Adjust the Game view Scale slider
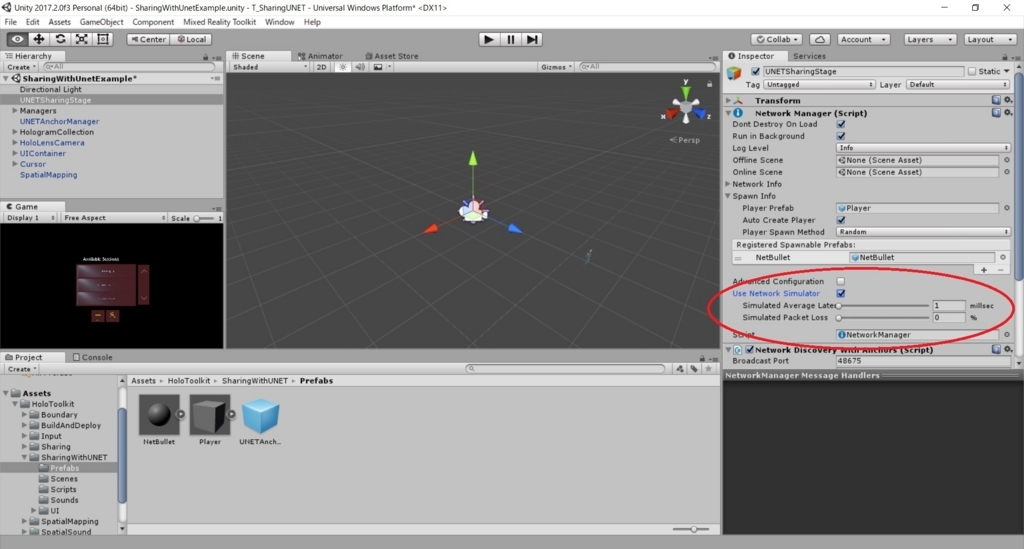 (x=204, y=218)
